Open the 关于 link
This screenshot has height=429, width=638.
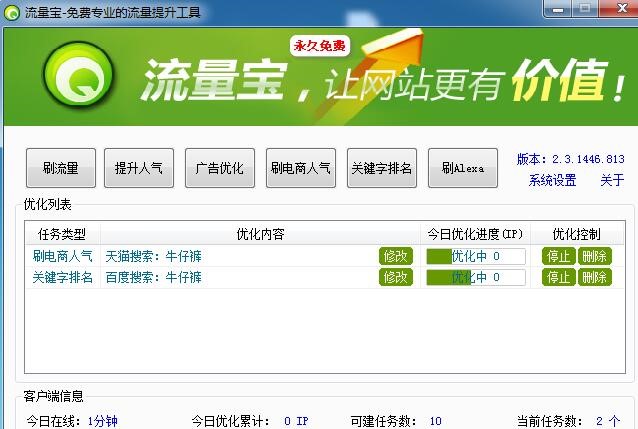[x=612, y=180]
